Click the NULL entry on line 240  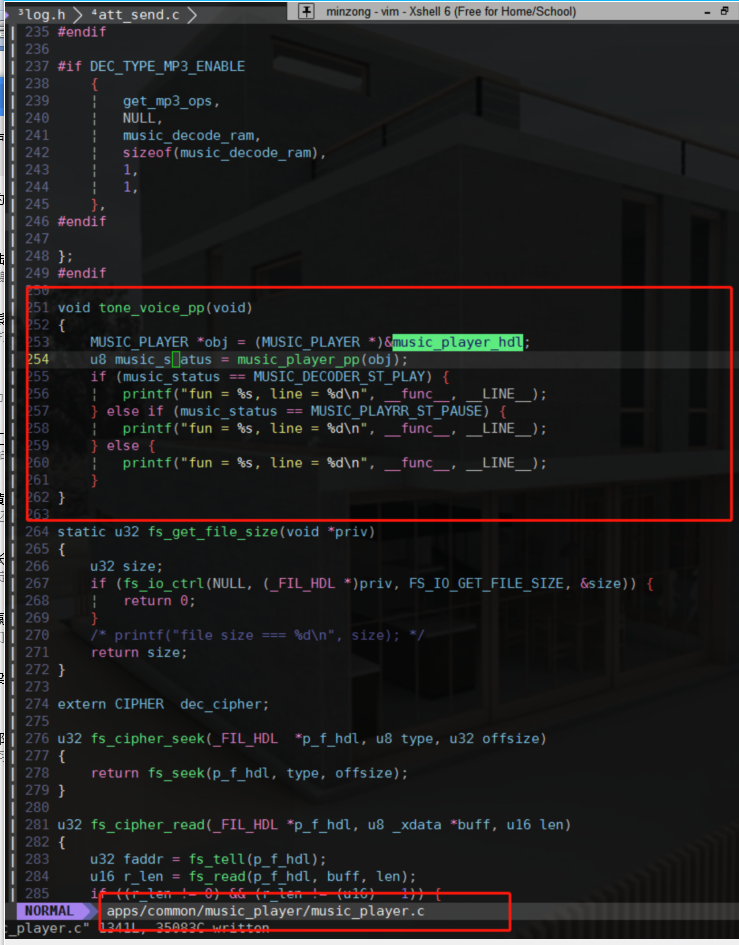[139, 118]
